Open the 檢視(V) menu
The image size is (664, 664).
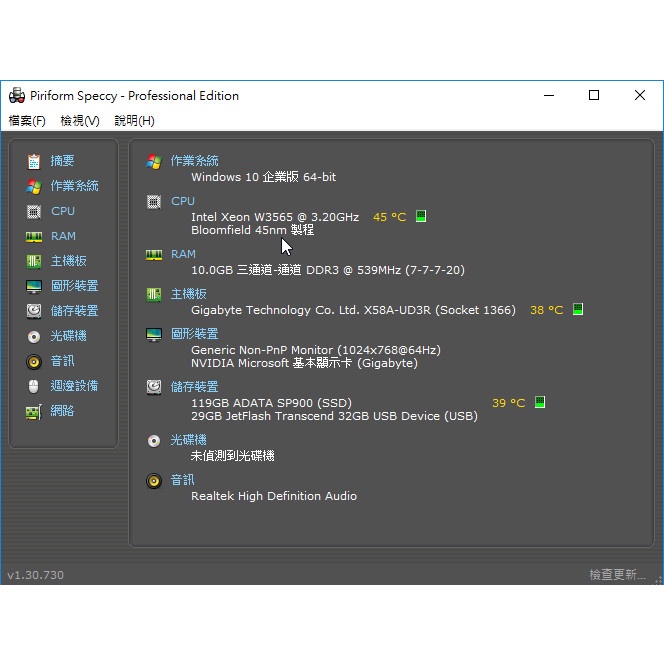[80, 121]
